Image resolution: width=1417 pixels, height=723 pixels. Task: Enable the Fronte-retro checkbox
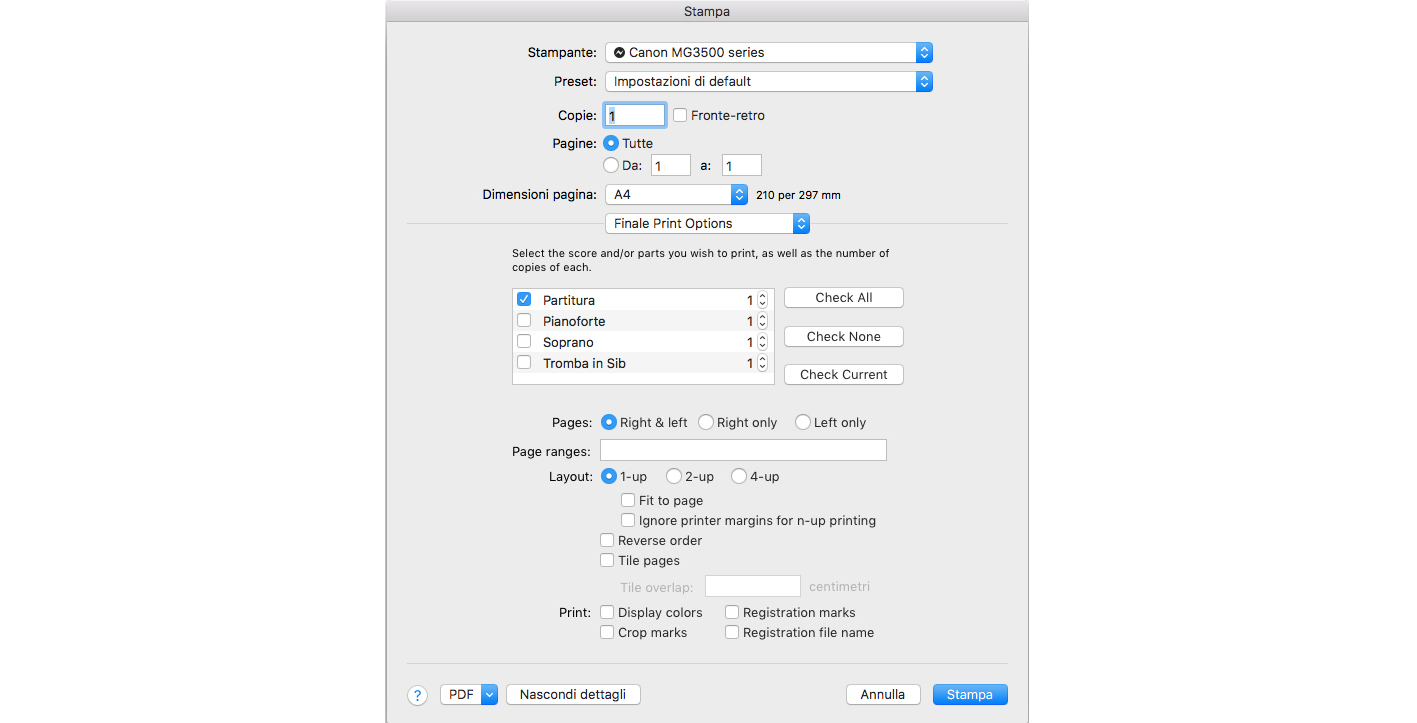point(680,115)
